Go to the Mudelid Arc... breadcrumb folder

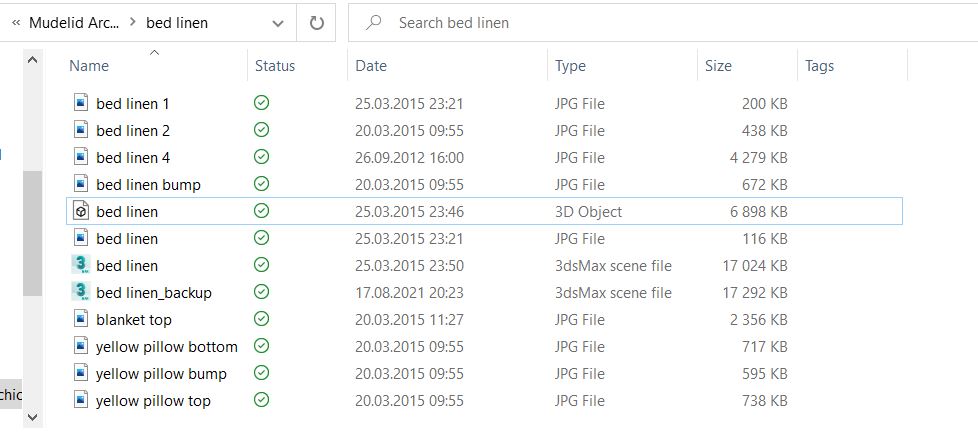click(x=74, y=23)
